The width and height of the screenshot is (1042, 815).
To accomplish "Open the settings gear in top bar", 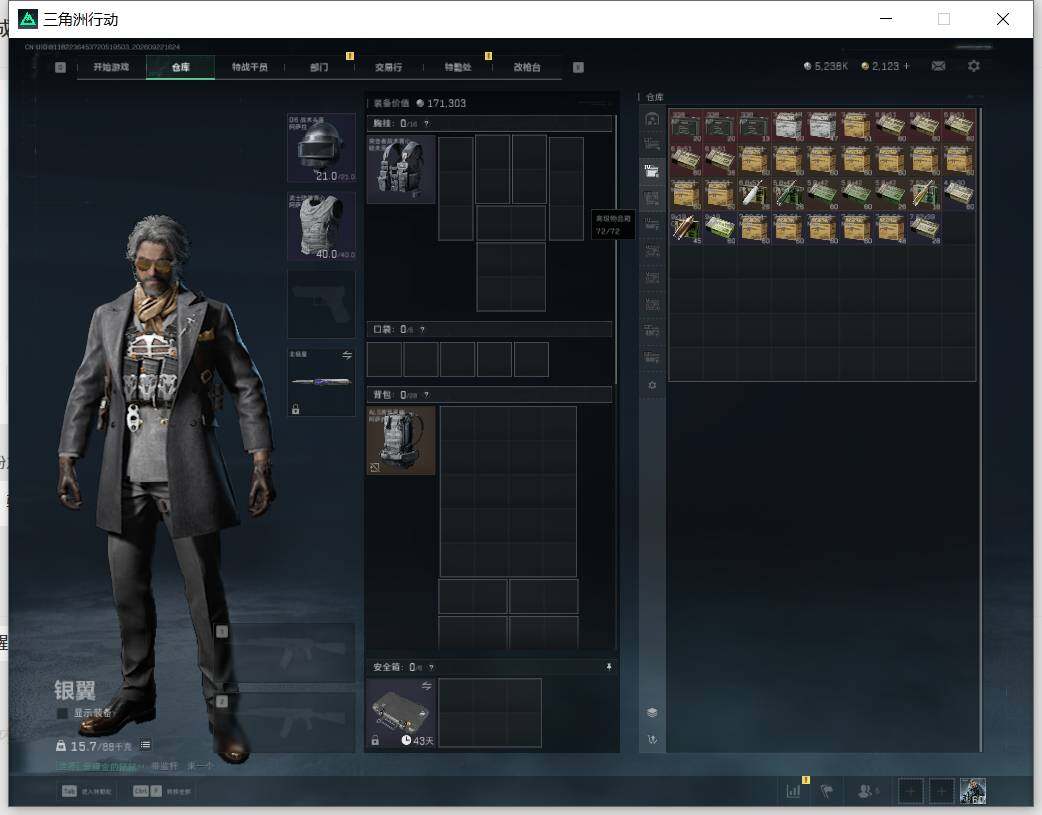I will click(x=974, y=66).
